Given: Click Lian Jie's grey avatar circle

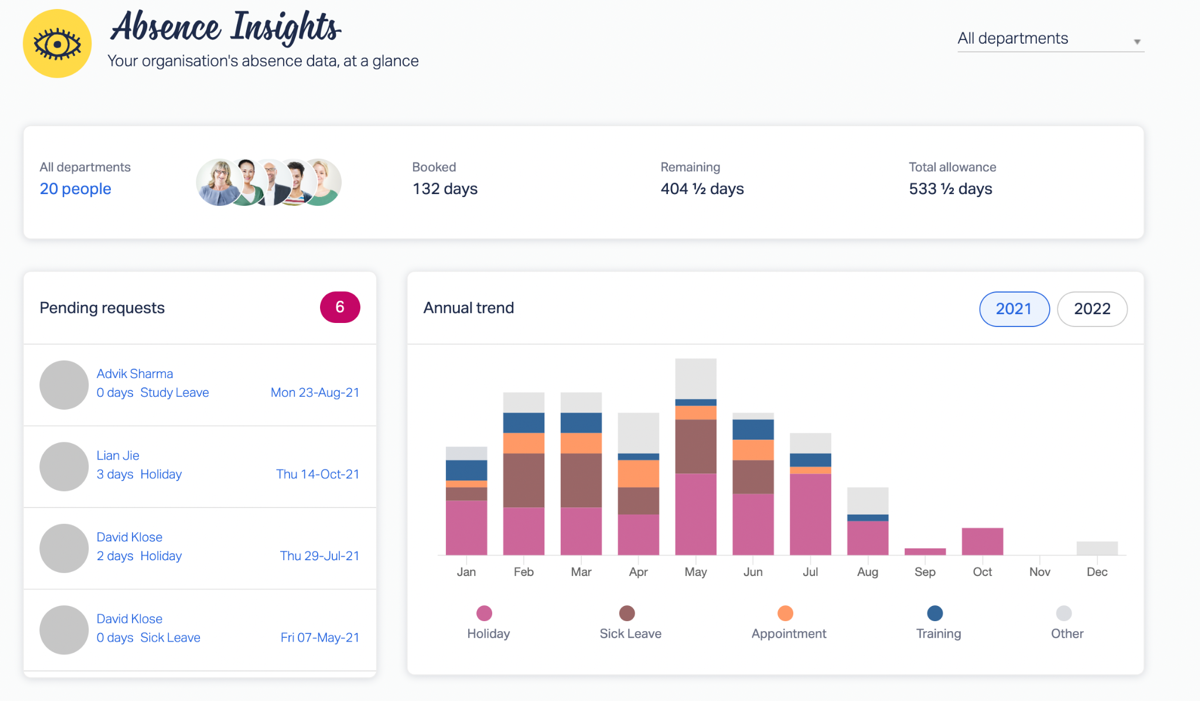Looking at the screenshot, I should 64,467.
